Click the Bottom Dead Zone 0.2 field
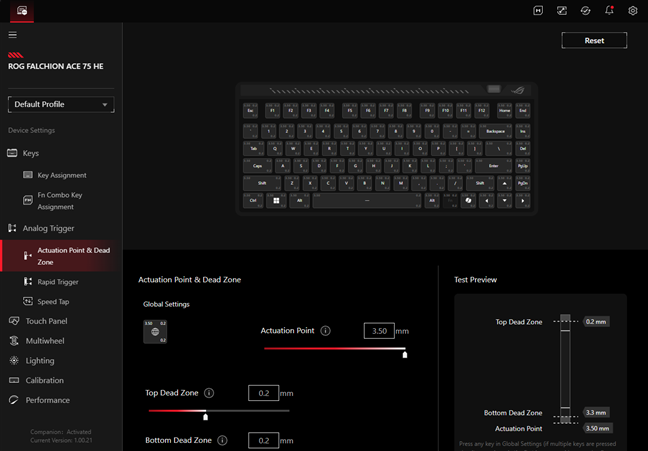Screen dimensions: 648x451 pos(263,441)
